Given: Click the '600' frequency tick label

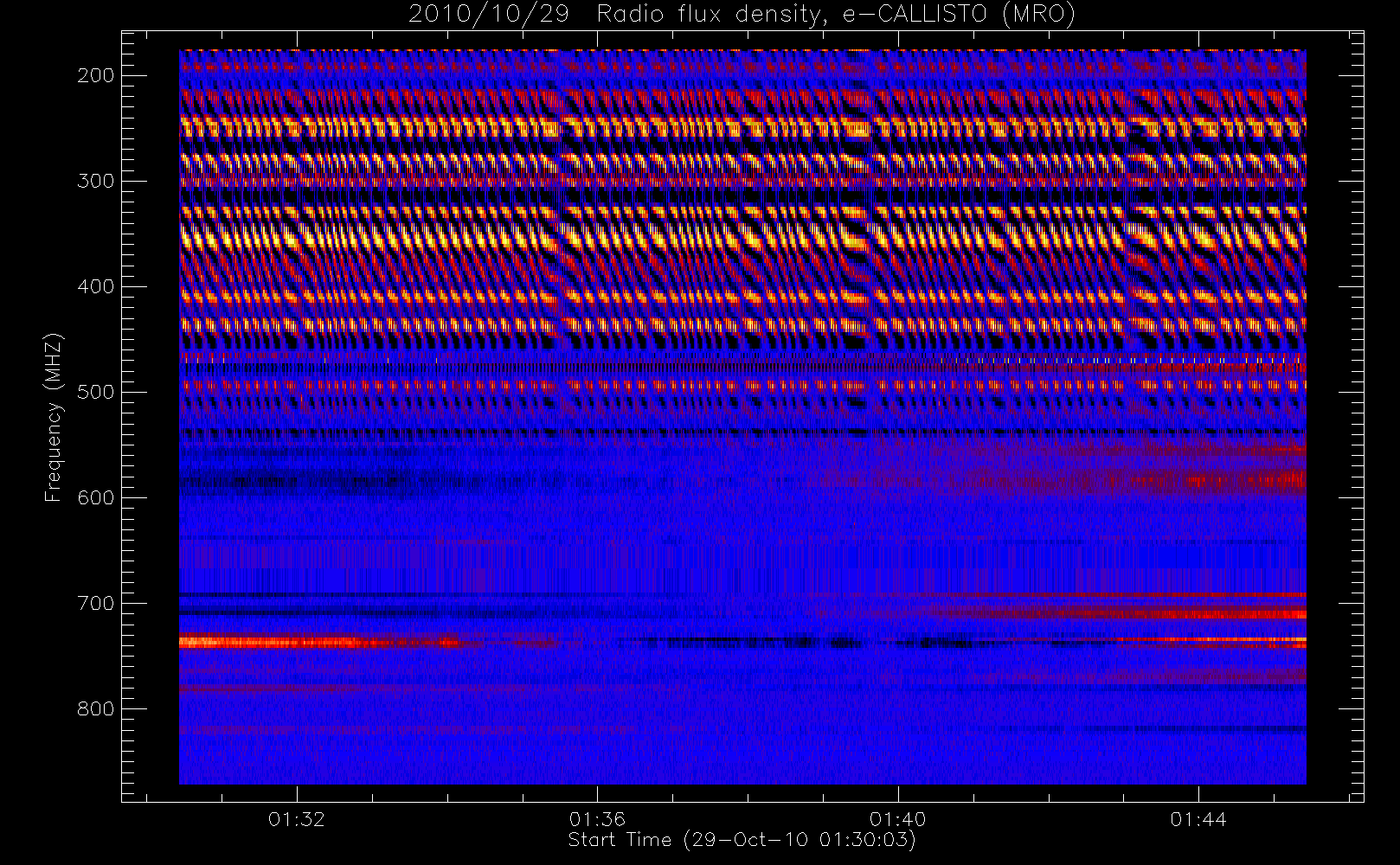Looking at the screenshot, I should click(x=97, y=497).
